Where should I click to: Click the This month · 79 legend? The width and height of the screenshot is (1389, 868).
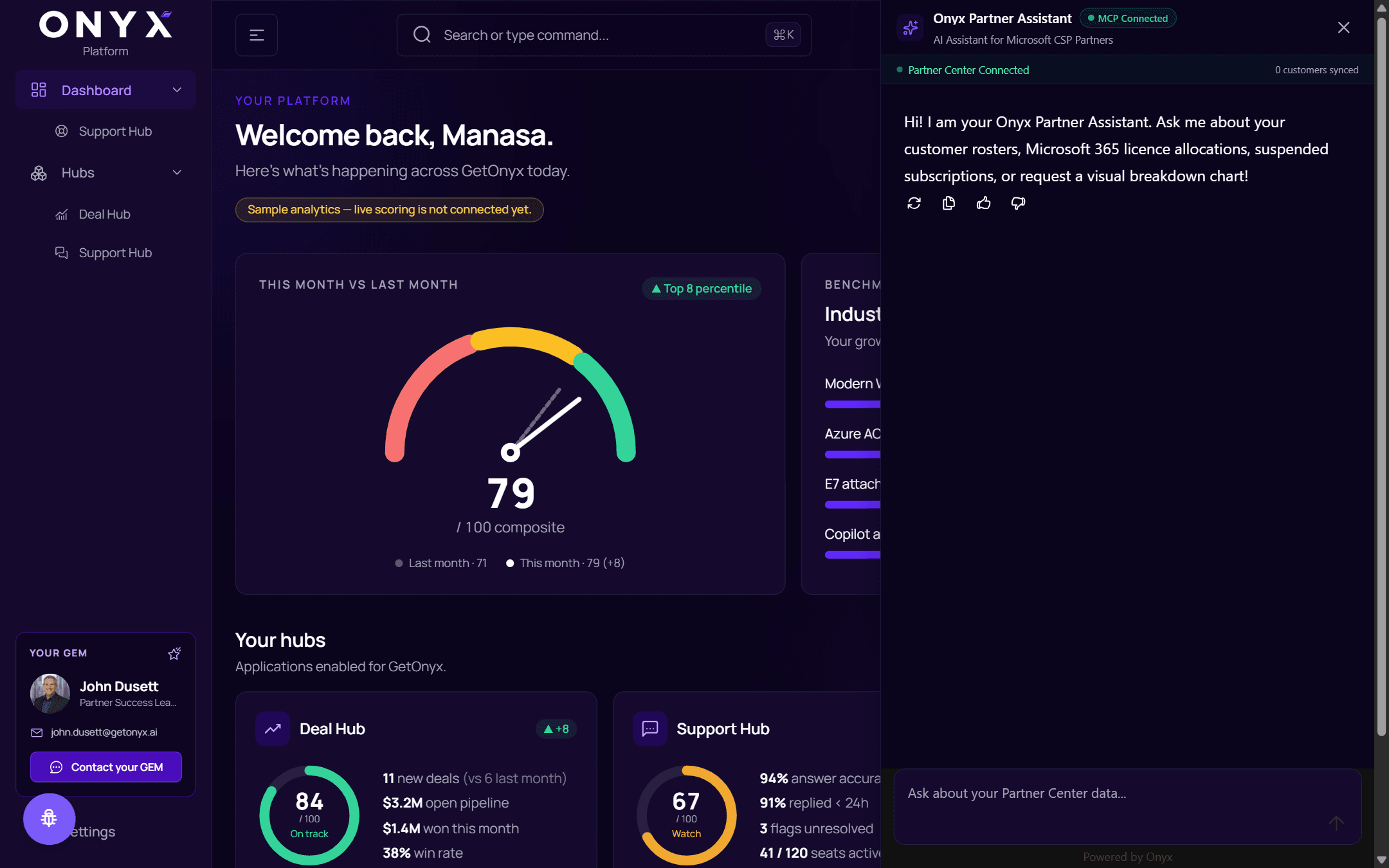coord(565,563)
